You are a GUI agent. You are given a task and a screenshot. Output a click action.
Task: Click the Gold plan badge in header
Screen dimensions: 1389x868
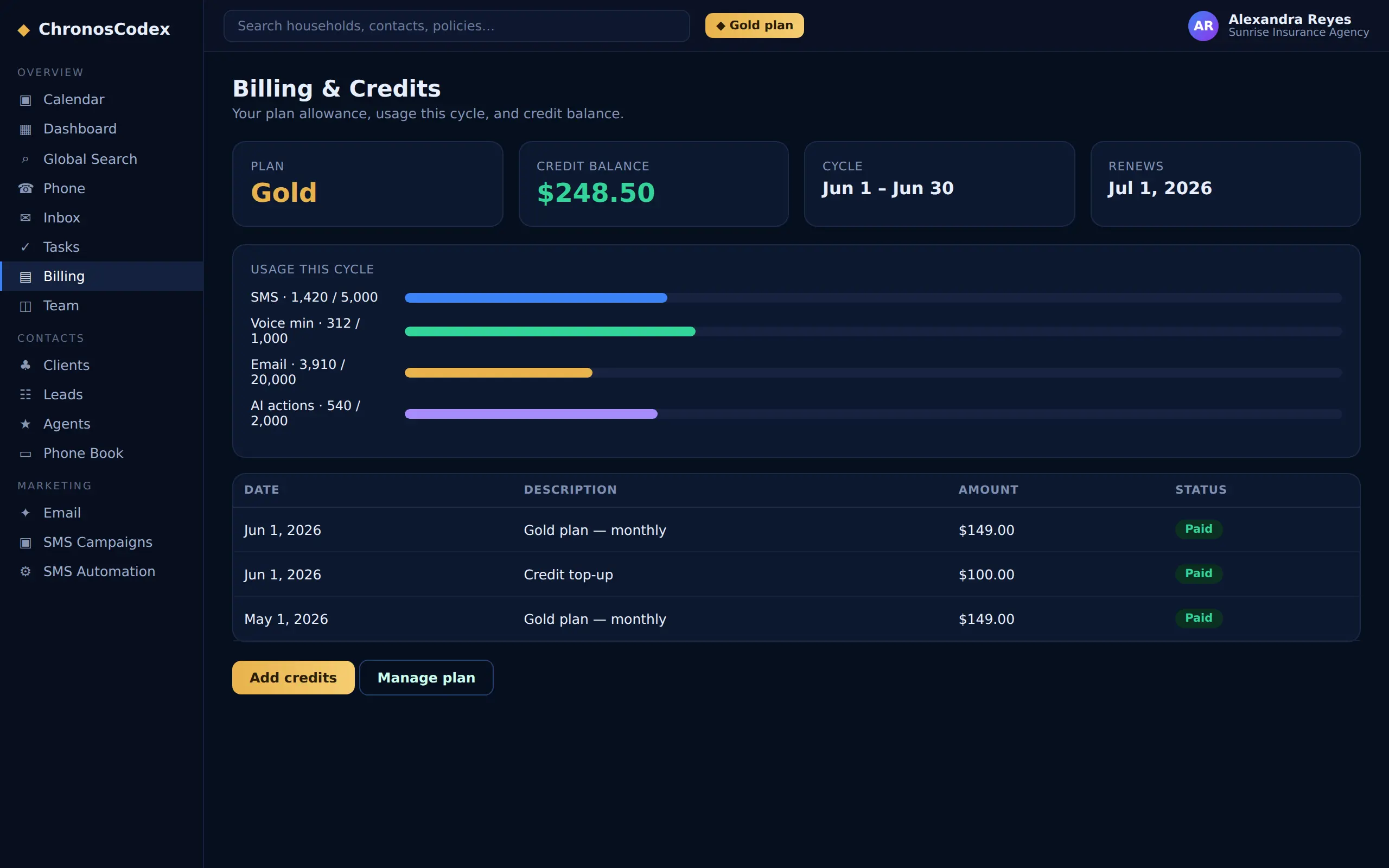pos(754,25)
